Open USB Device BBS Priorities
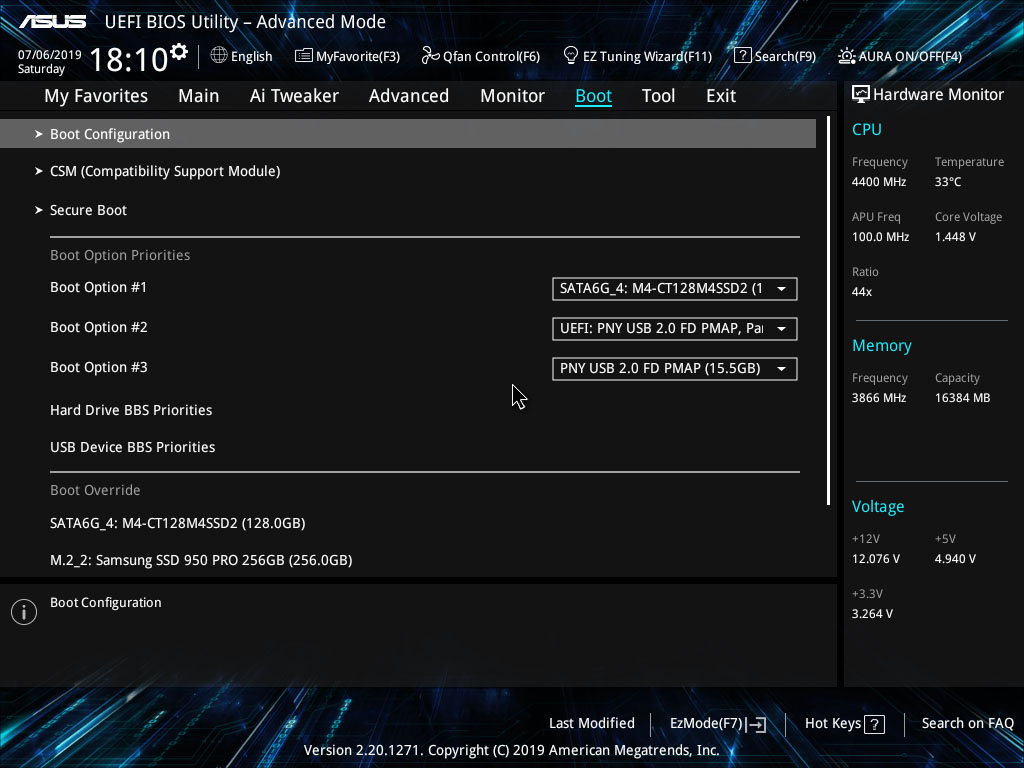 (133, 447)
